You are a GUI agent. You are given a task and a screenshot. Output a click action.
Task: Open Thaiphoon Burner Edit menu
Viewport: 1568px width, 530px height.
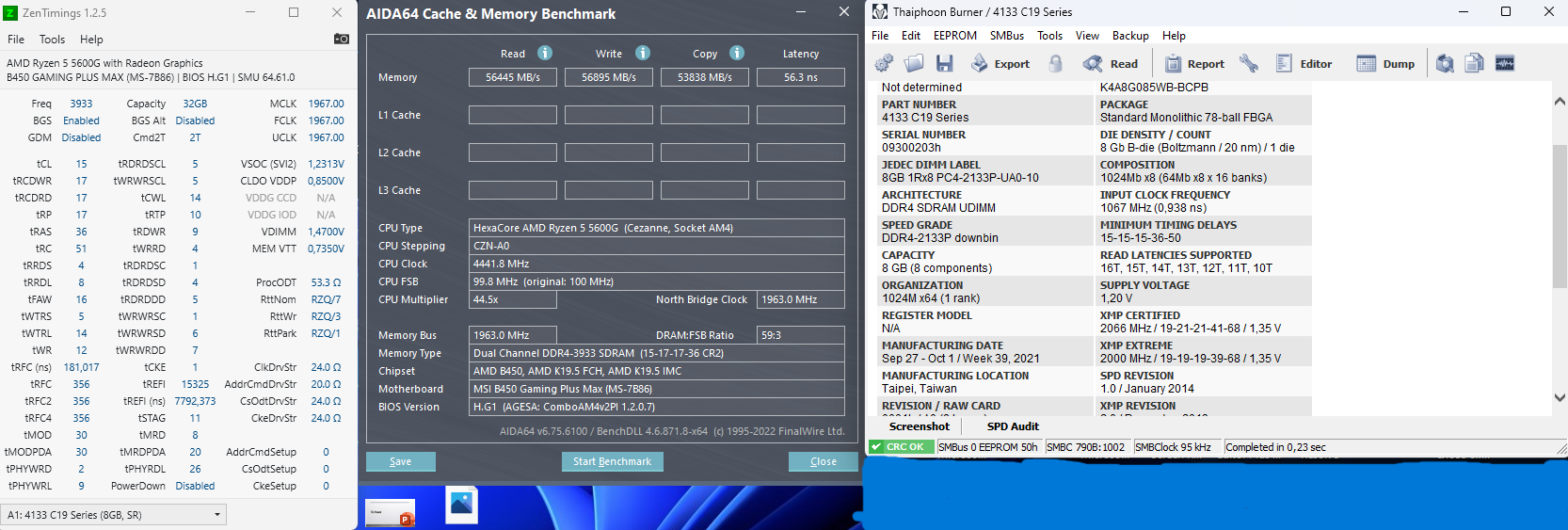[x=911, y=36]
